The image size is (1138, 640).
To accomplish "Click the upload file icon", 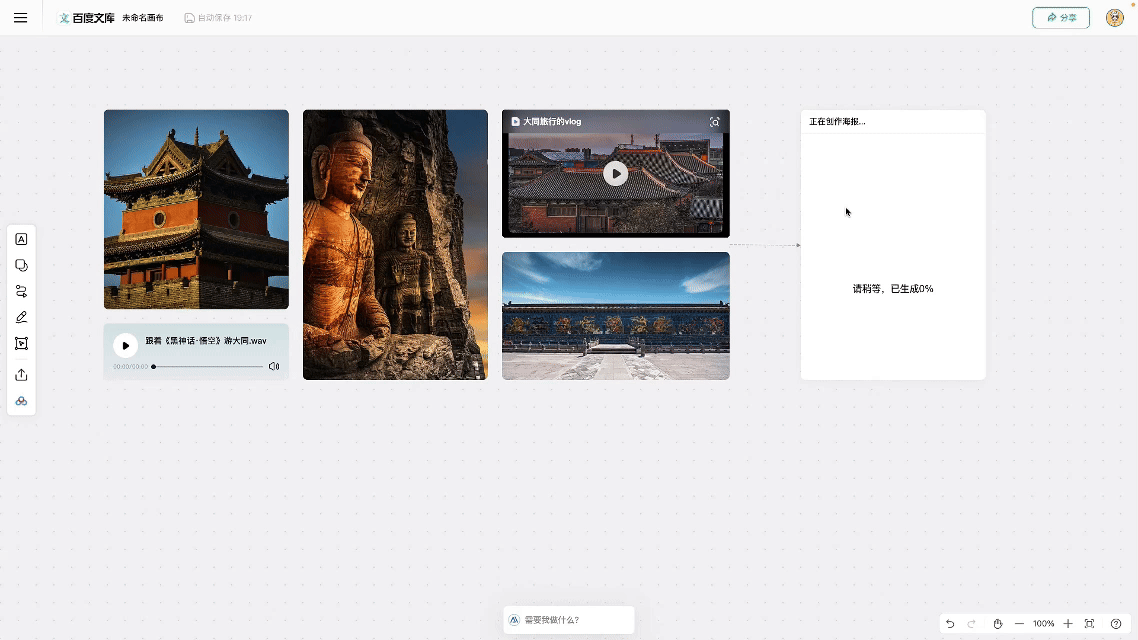I will 21,374.
